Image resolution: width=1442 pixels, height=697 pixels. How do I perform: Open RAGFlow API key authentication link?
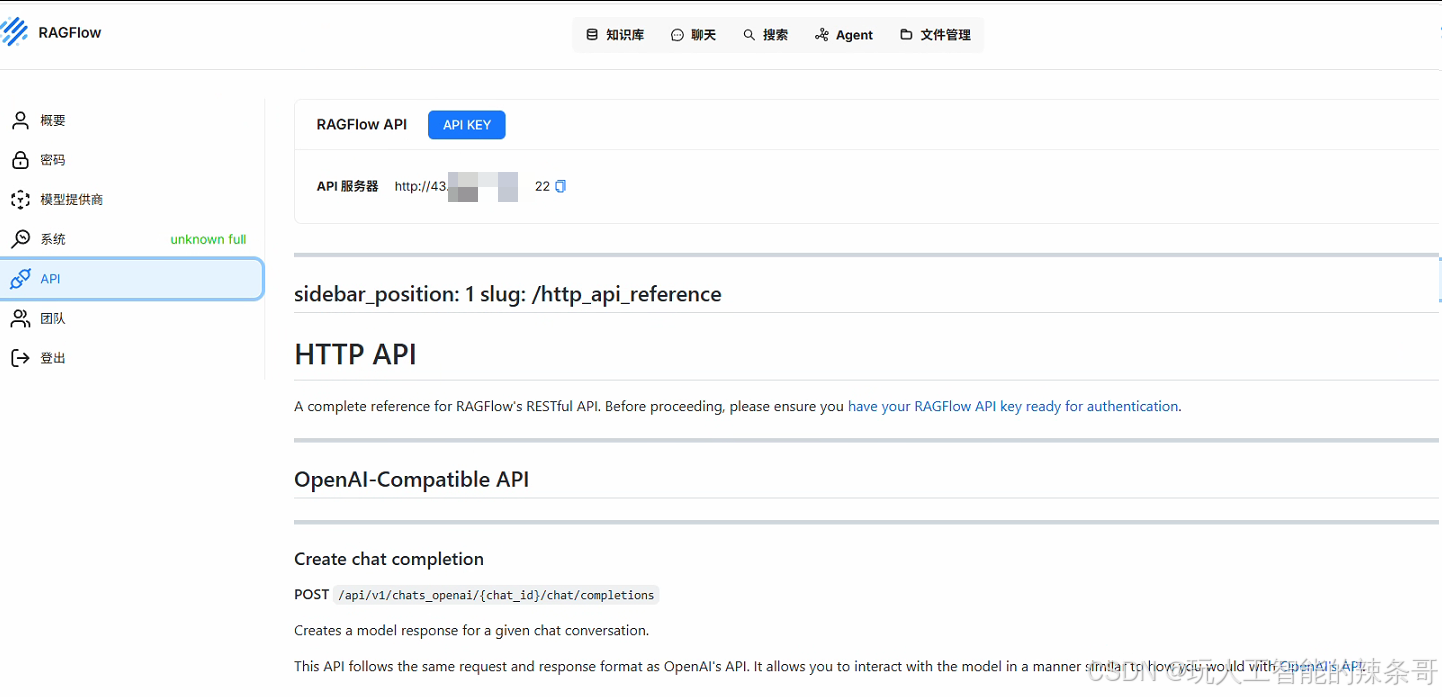click(1013, 406)
